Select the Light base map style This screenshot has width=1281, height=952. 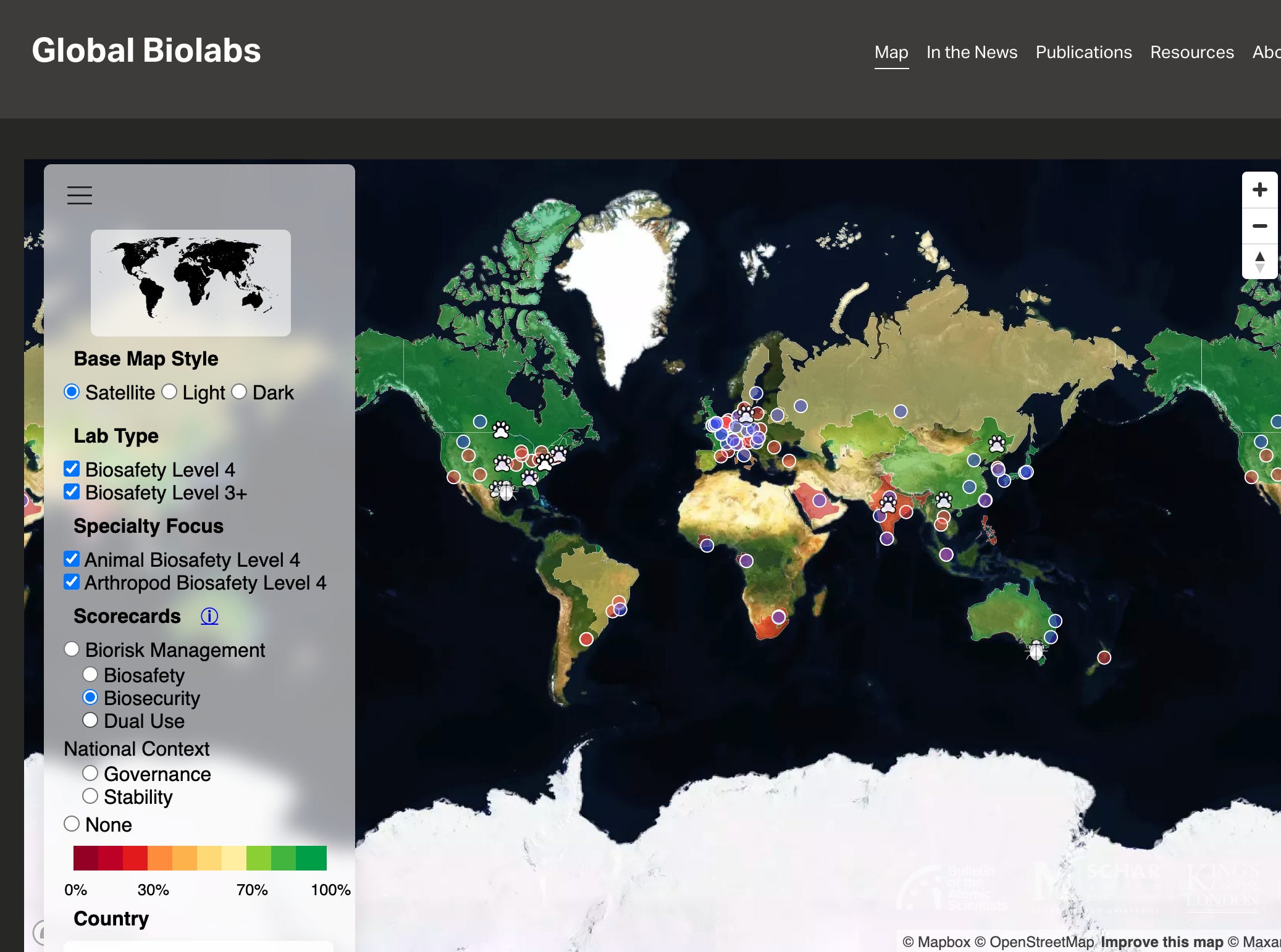coord(169,391)
